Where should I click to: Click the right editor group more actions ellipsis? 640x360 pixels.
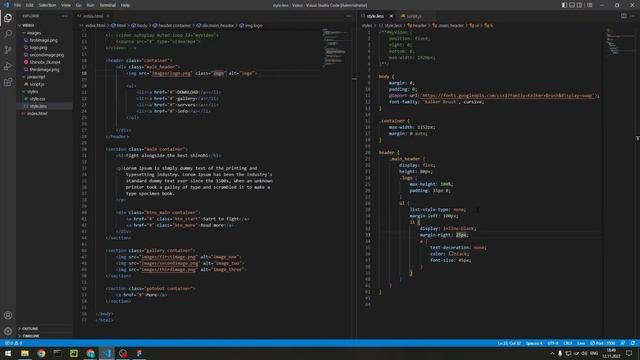coord(632,16)
